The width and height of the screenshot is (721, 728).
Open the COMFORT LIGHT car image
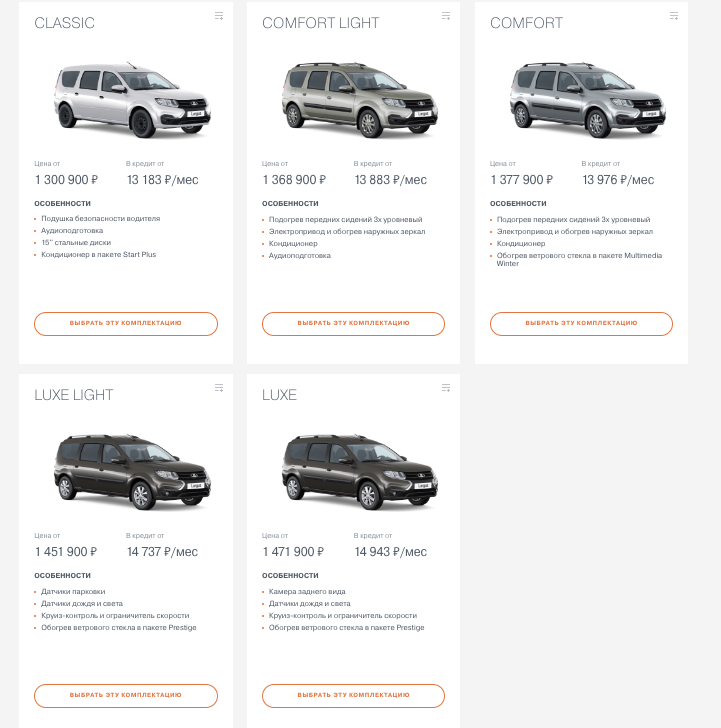pyautogui.click(x=353, y=99)
